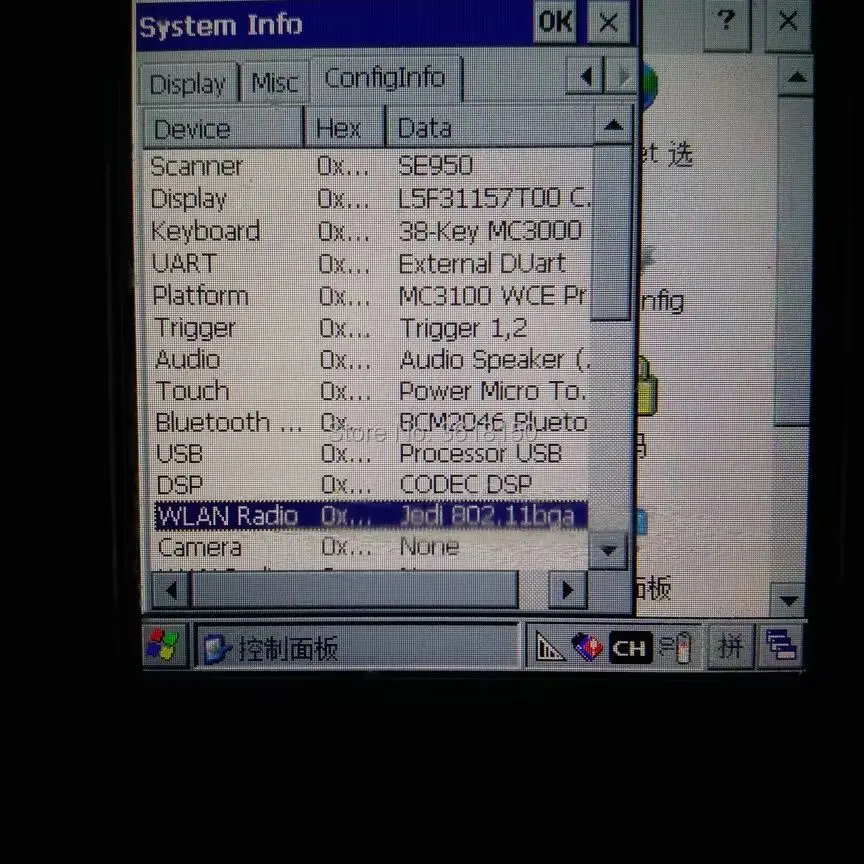The image size is (864, 864).
Task: Click the Data column header
Action: click(x=490, y=128)
